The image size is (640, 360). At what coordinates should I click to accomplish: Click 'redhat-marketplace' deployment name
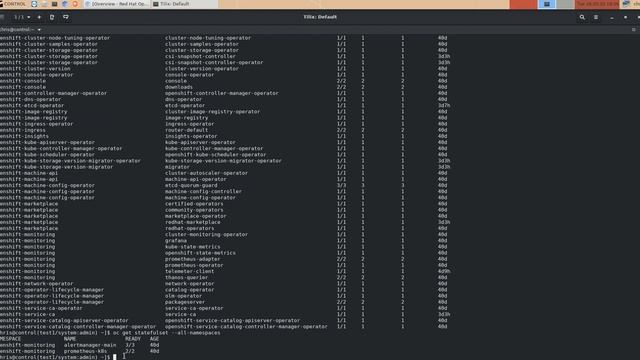click(x=193, y=222)
